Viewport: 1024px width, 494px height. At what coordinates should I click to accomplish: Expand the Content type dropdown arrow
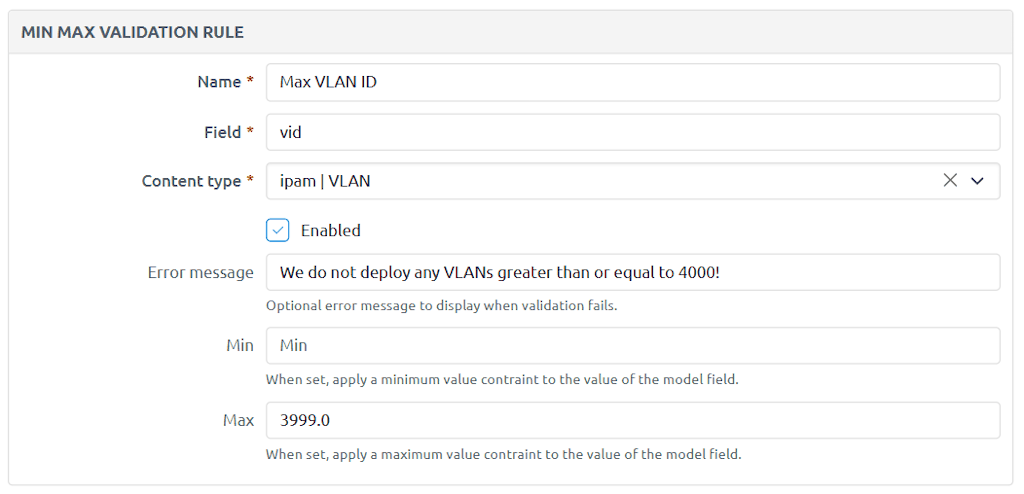(x=978, y=181)
